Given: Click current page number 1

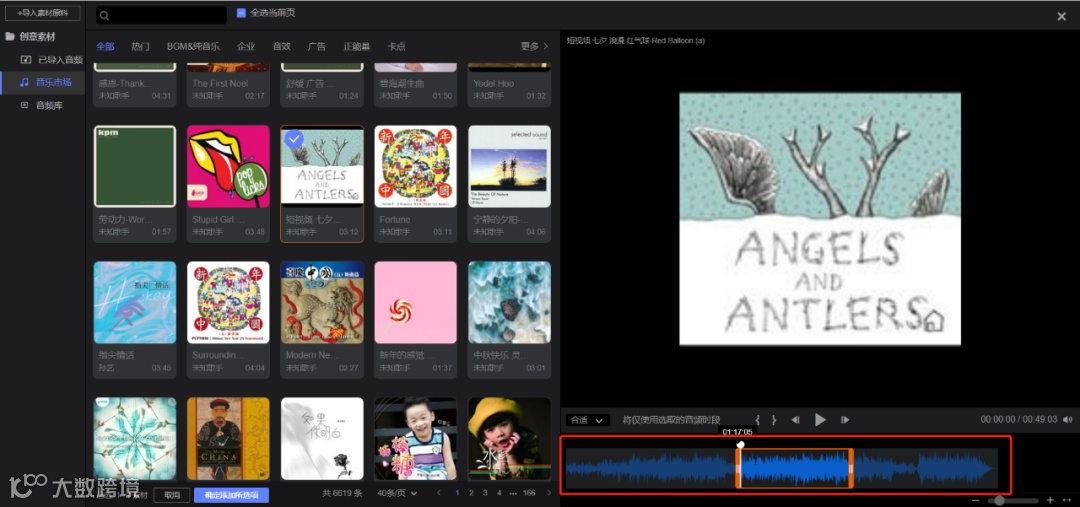Looking at the screenshot, I should pos(457,493).
